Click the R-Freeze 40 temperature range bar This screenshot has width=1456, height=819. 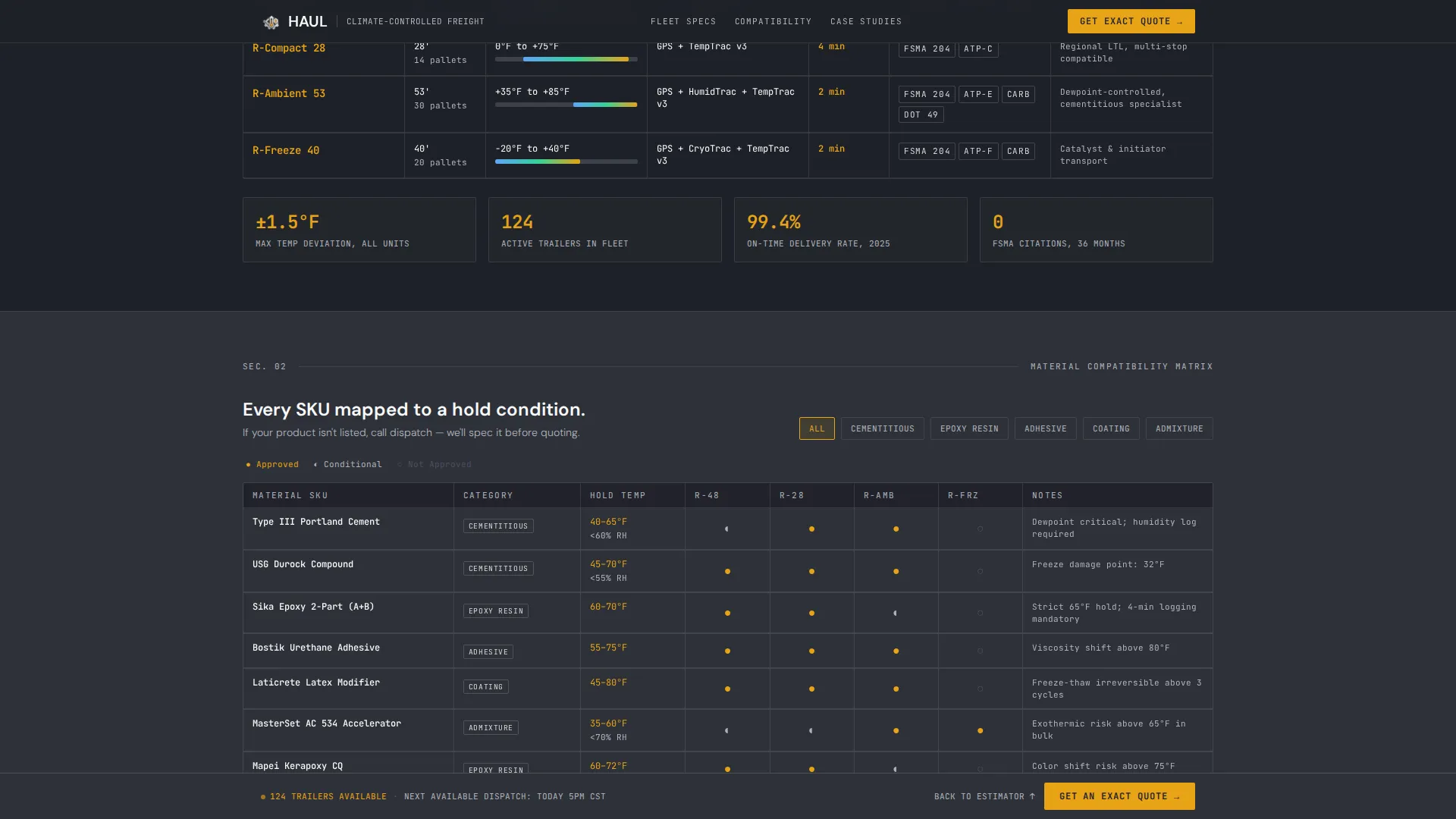566,162
